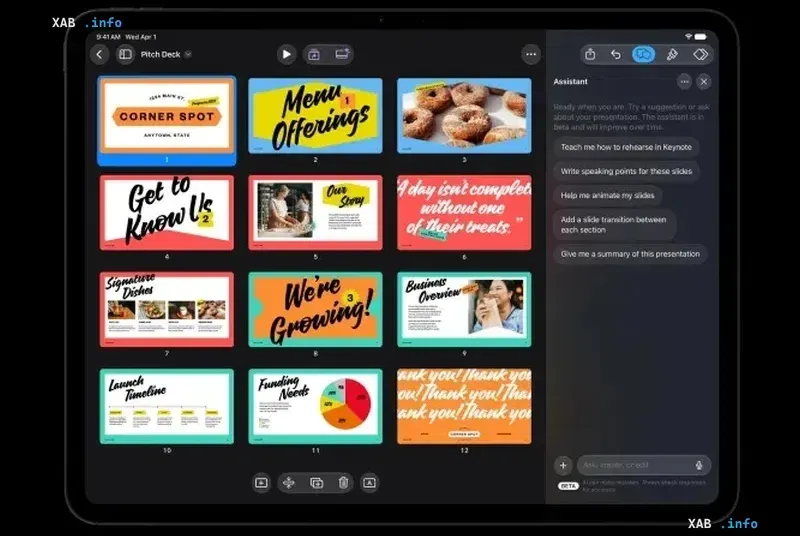
Task: Select the Our Story slide 5
Action: 315,213
